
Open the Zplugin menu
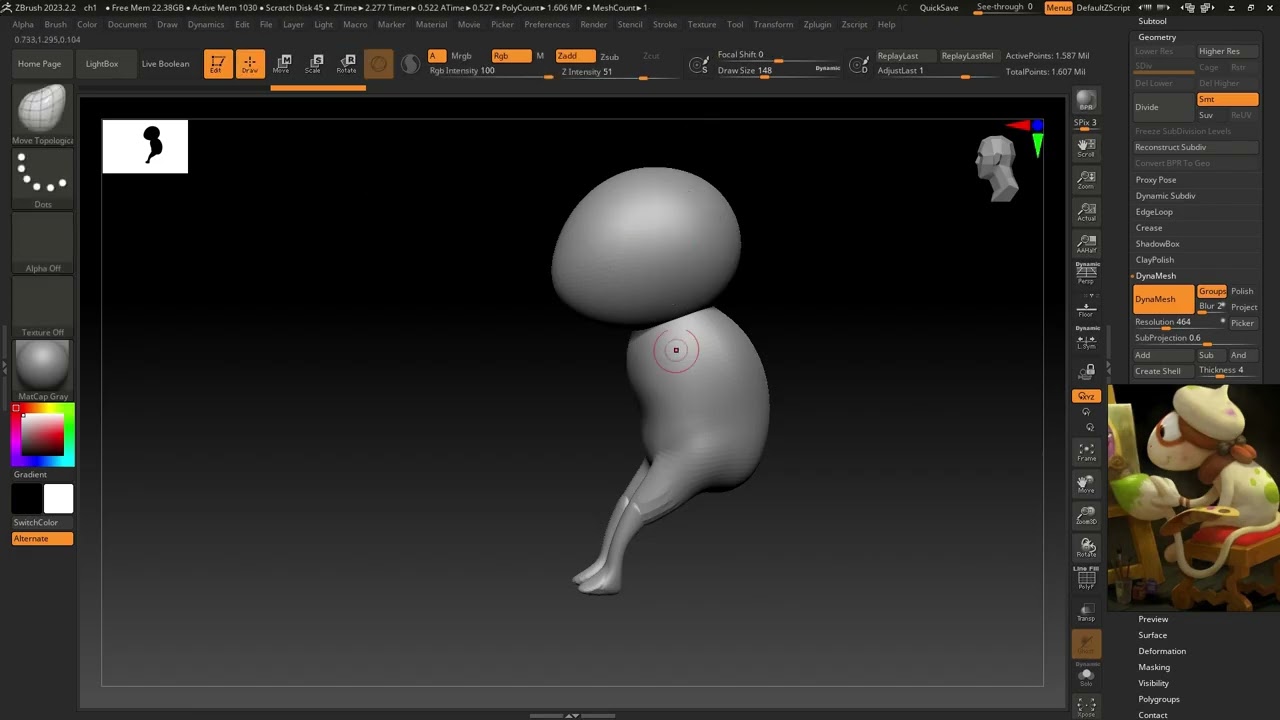point(817,24)
